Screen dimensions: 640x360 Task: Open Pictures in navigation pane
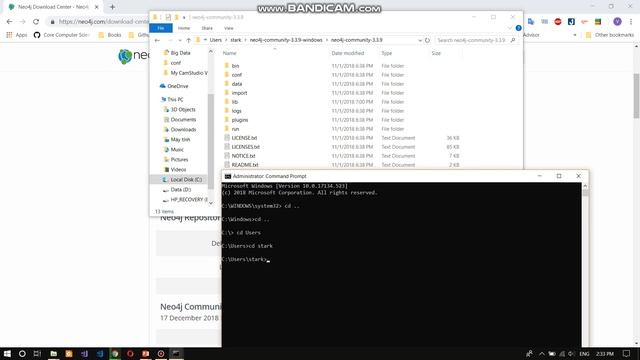179,159
